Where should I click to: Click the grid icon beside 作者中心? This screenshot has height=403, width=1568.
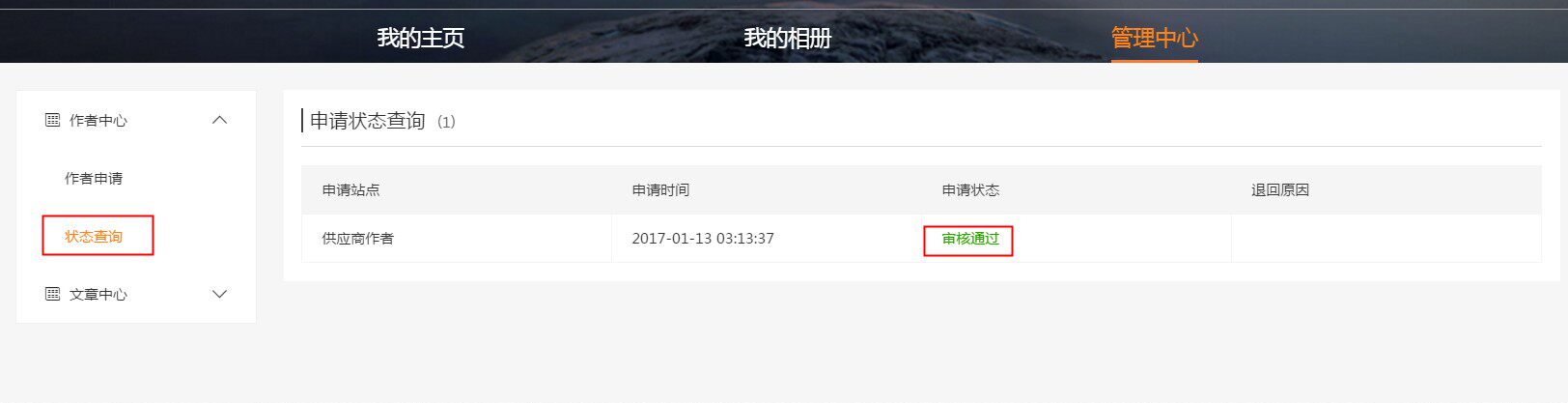53,120
